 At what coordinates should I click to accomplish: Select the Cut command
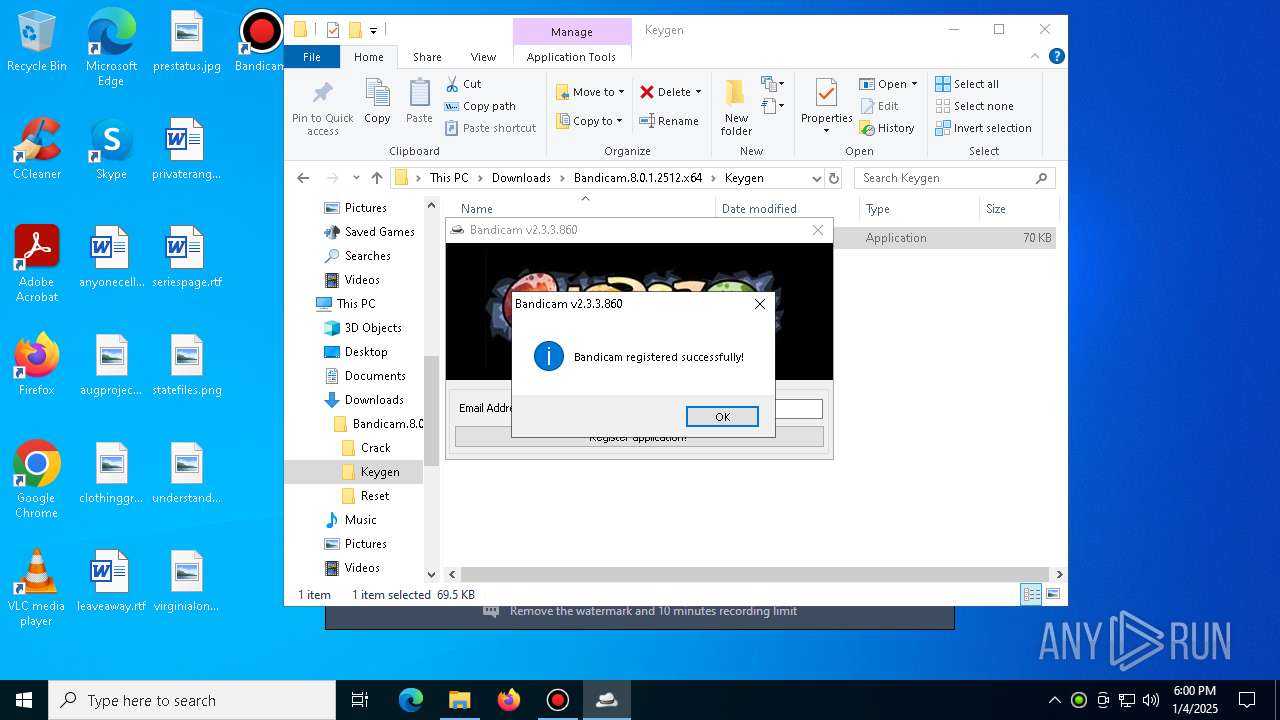point(463,84)
